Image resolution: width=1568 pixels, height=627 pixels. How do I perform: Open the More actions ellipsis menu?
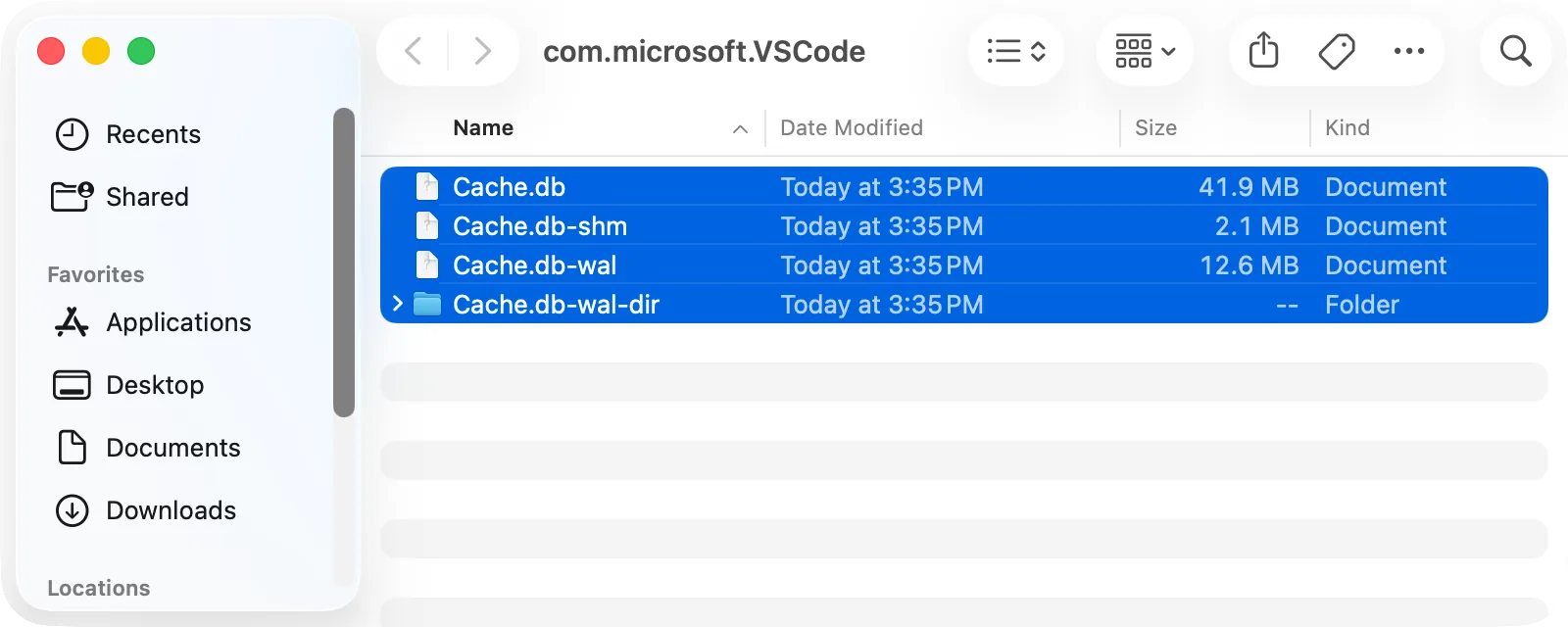point(1409,51)
